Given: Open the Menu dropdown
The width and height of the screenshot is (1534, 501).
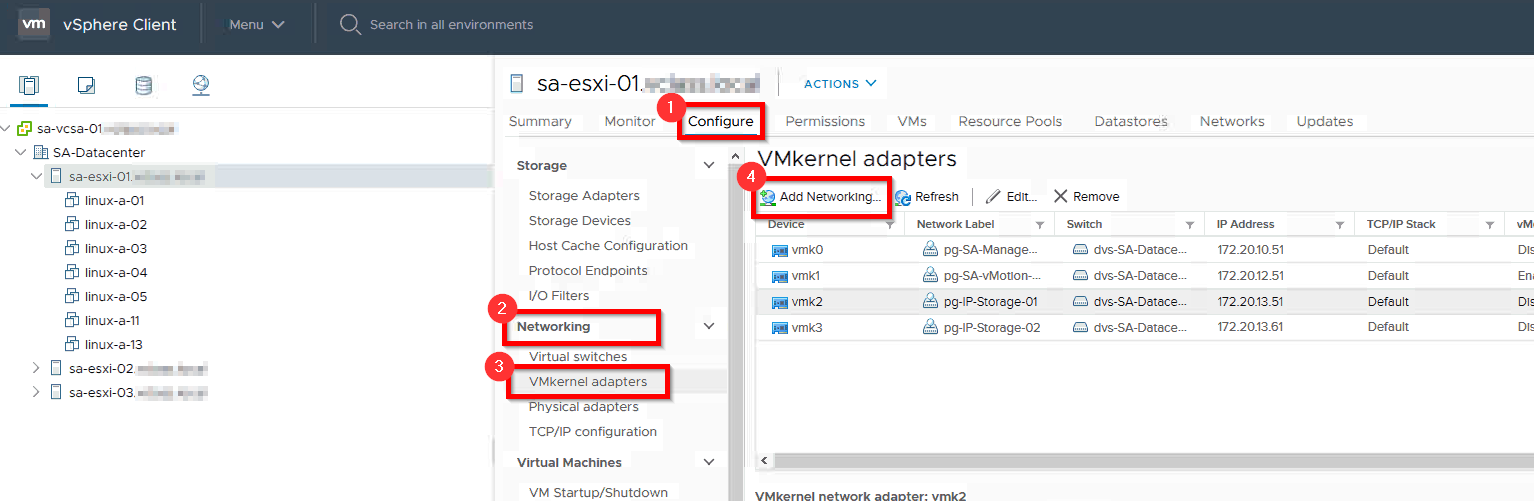Looking at the screenshot, I should coord(257,24).
